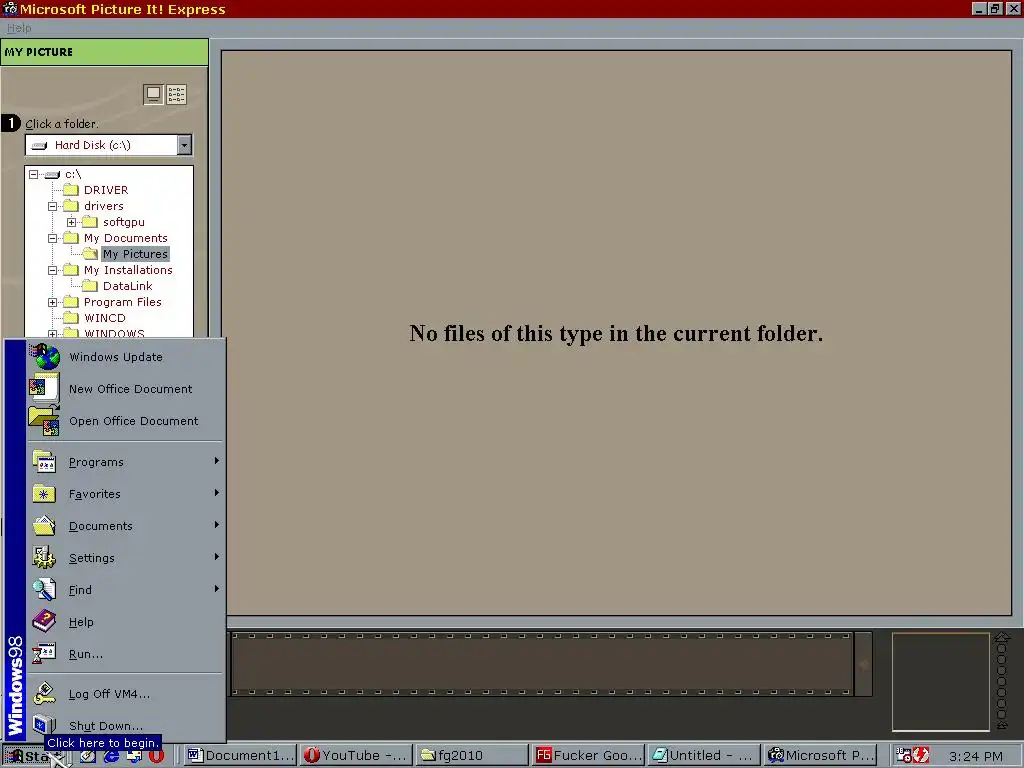Open the Settings submenu arrow
Viewport: 1024px width, 768px height.
pyautogui.click(x=217, y=557)
